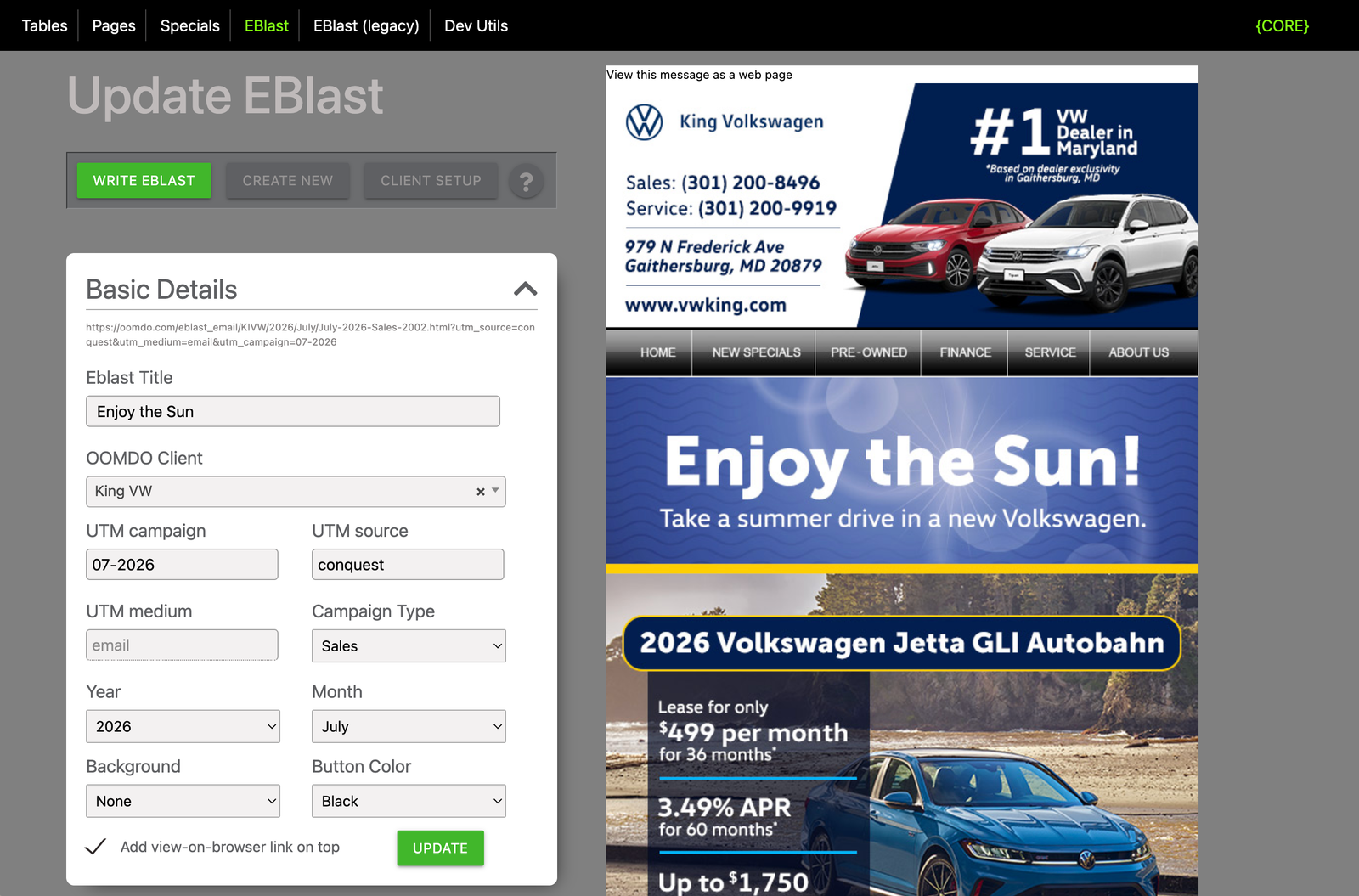Click the Volkswagen logo in email header
The image size is (1359, 896).
click(x=645, y=121)
